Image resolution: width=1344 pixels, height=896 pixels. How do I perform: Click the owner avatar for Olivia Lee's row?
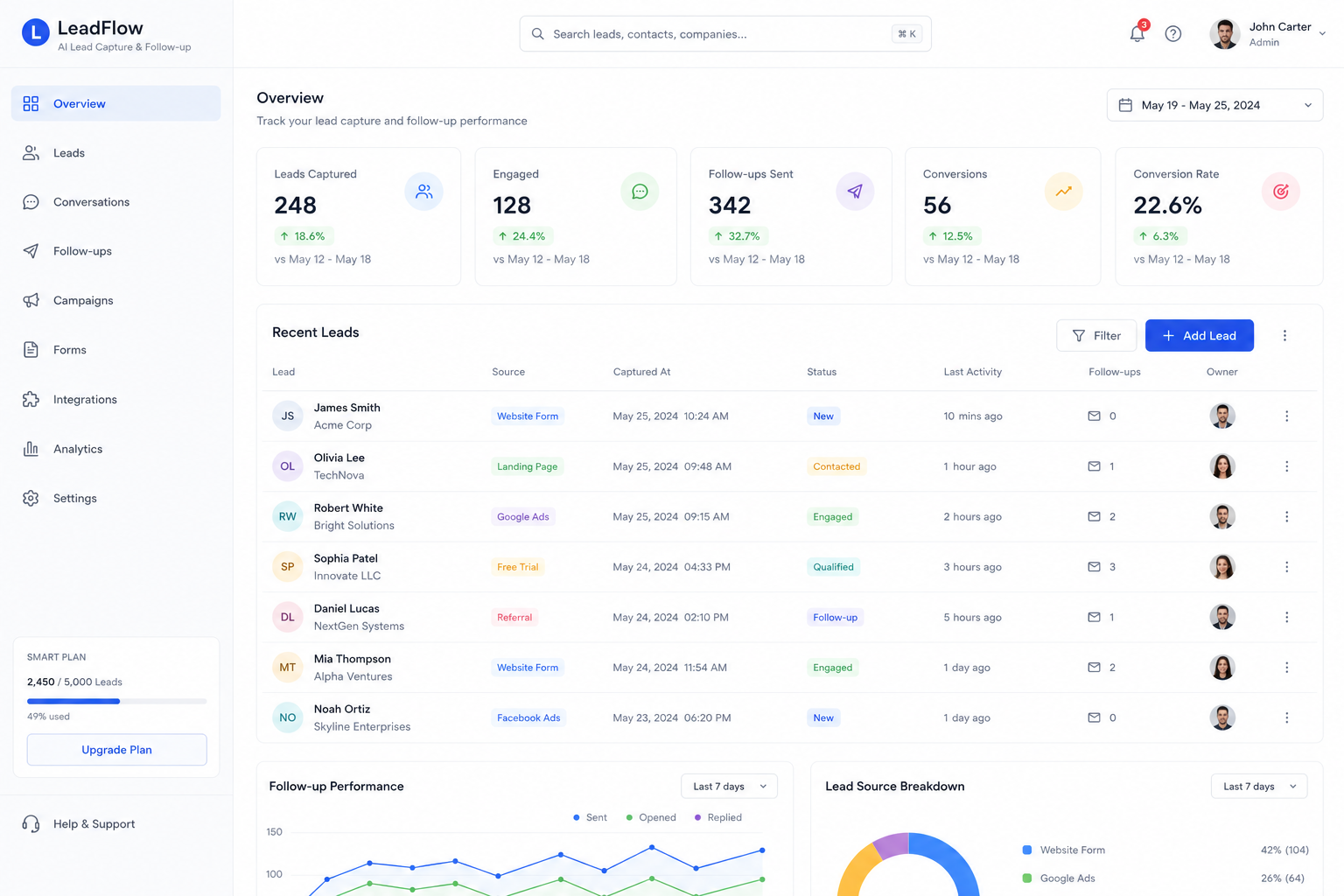(1222, 466)
